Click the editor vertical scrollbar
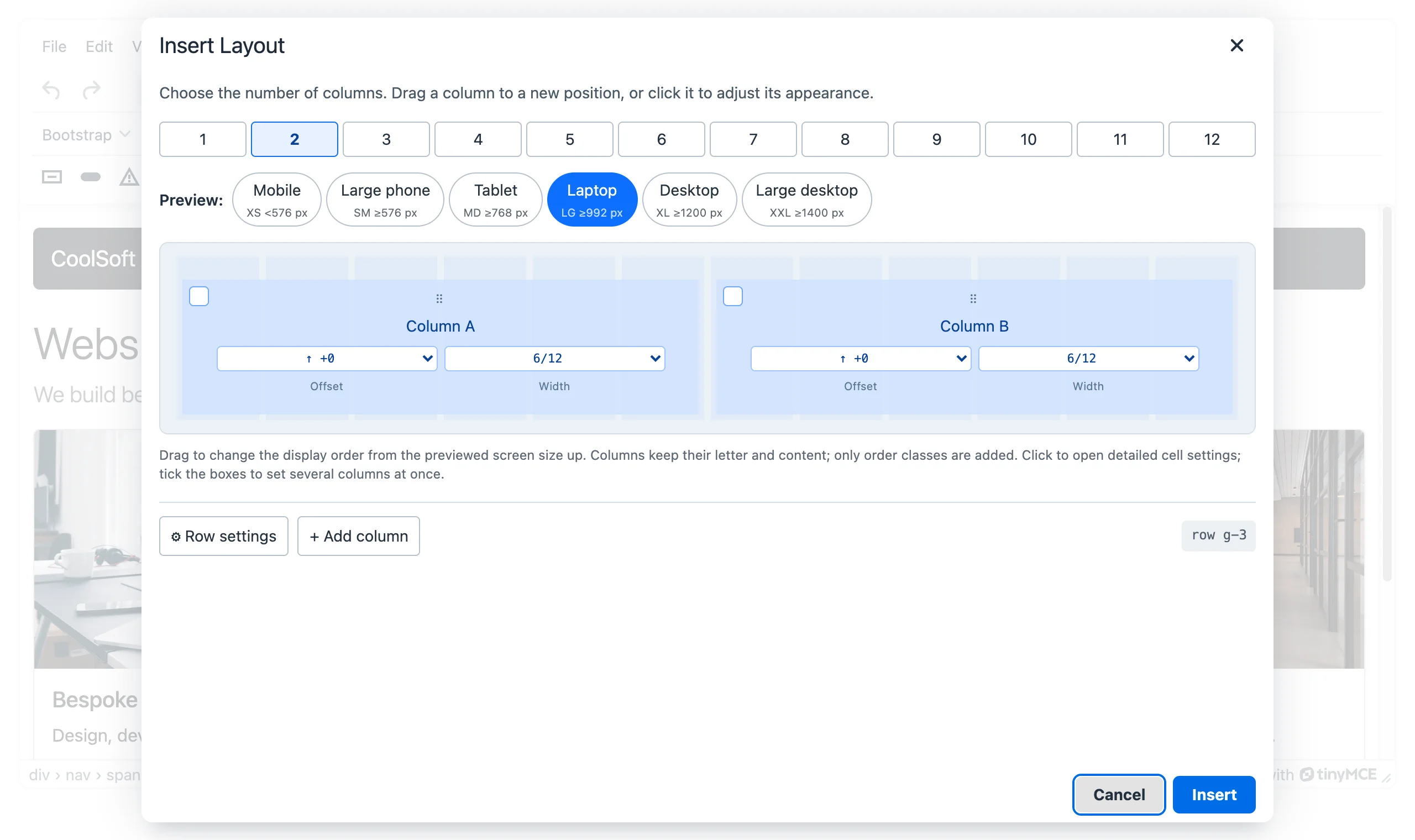Screen dimensions: 1415x840 [x=1386, y=393]
